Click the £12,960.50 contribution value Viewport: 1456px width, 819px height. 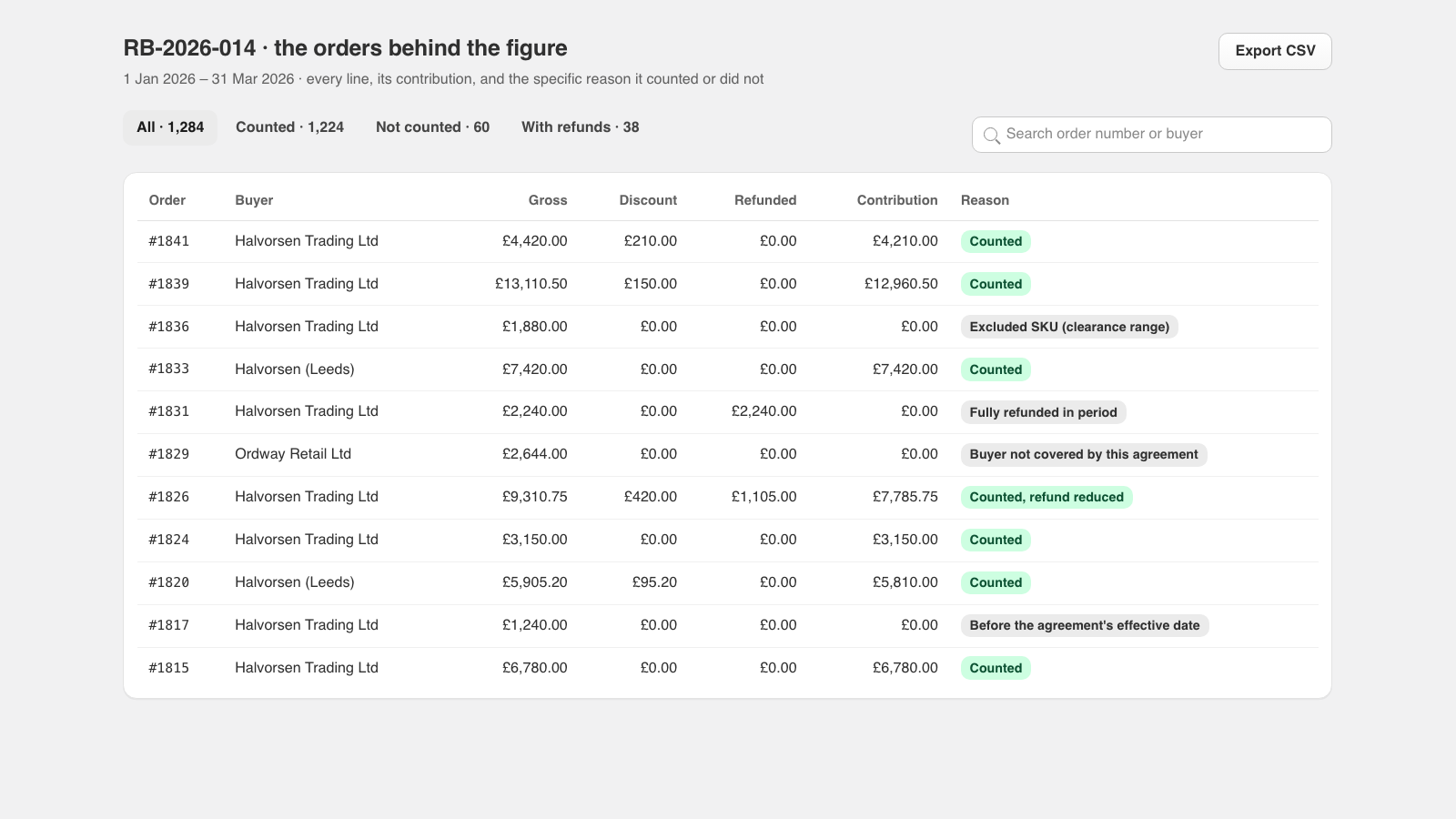tap(901, 284)
